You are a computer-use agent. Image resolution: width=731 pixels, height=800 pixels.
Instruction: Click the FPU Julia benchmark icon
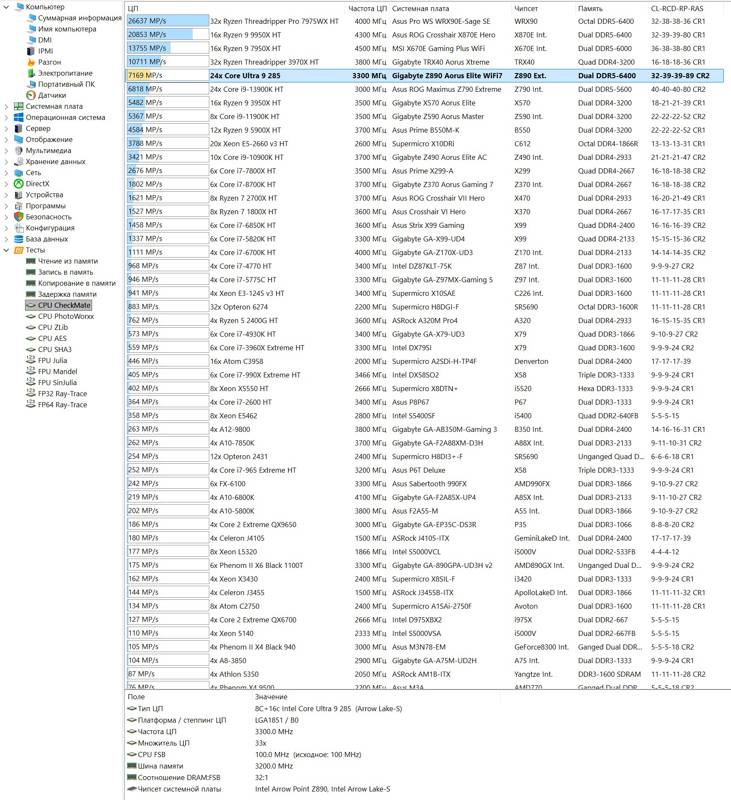pos(30,360)
